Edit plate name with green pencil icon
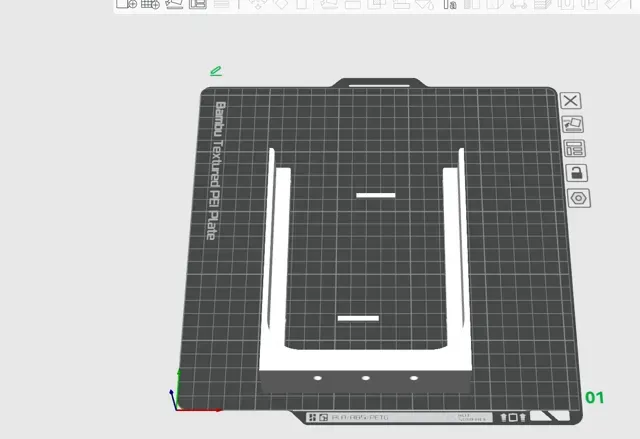The height and width of the screenshot is (439, 640). (x=216, y=71)
